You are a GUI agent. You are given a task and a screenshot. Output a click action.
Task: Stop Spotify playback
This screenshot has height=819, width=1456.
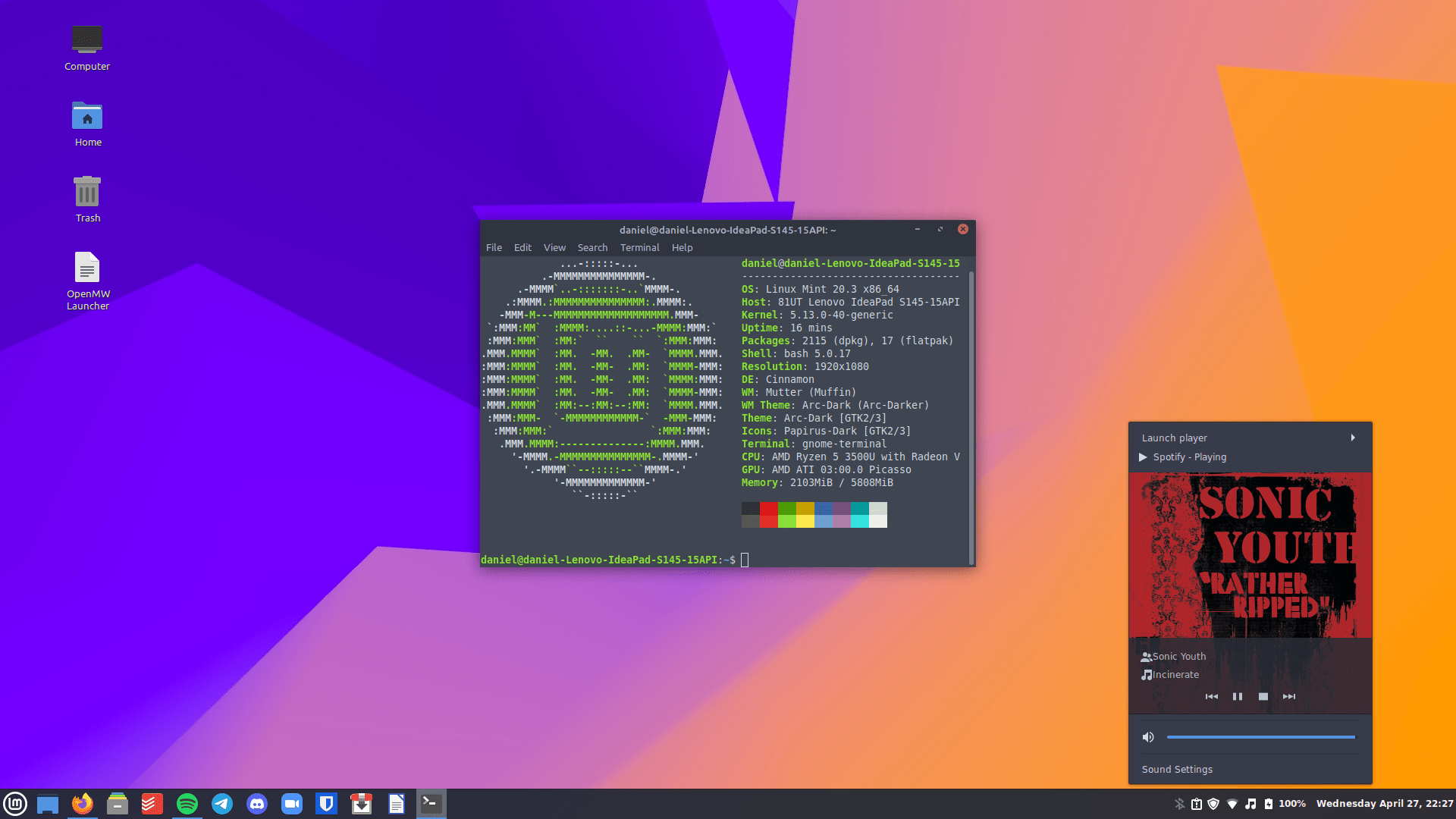pos(1263,696)
